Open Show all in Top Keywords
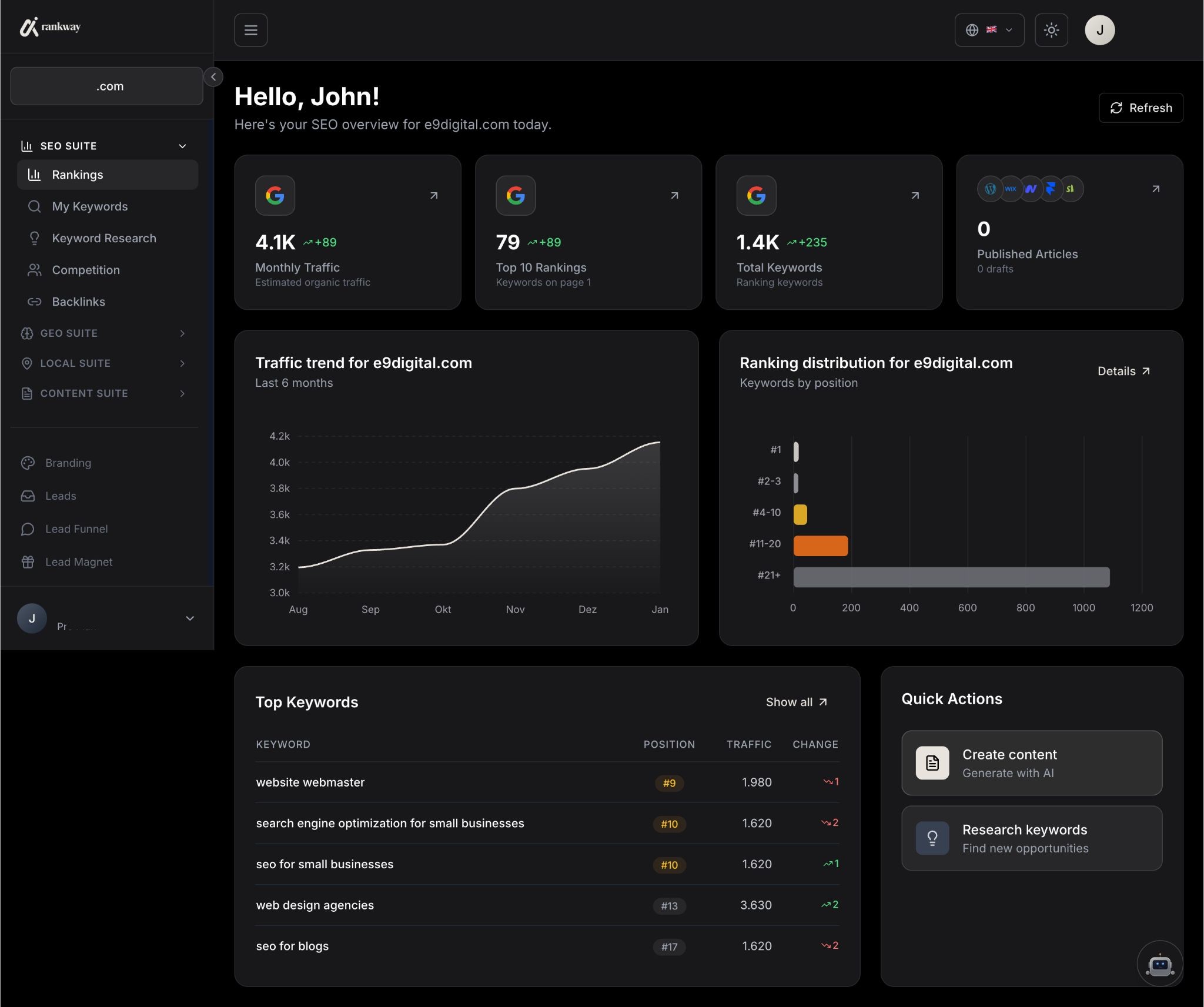The image size is (1204, 1007). click(x=797, y=701)
